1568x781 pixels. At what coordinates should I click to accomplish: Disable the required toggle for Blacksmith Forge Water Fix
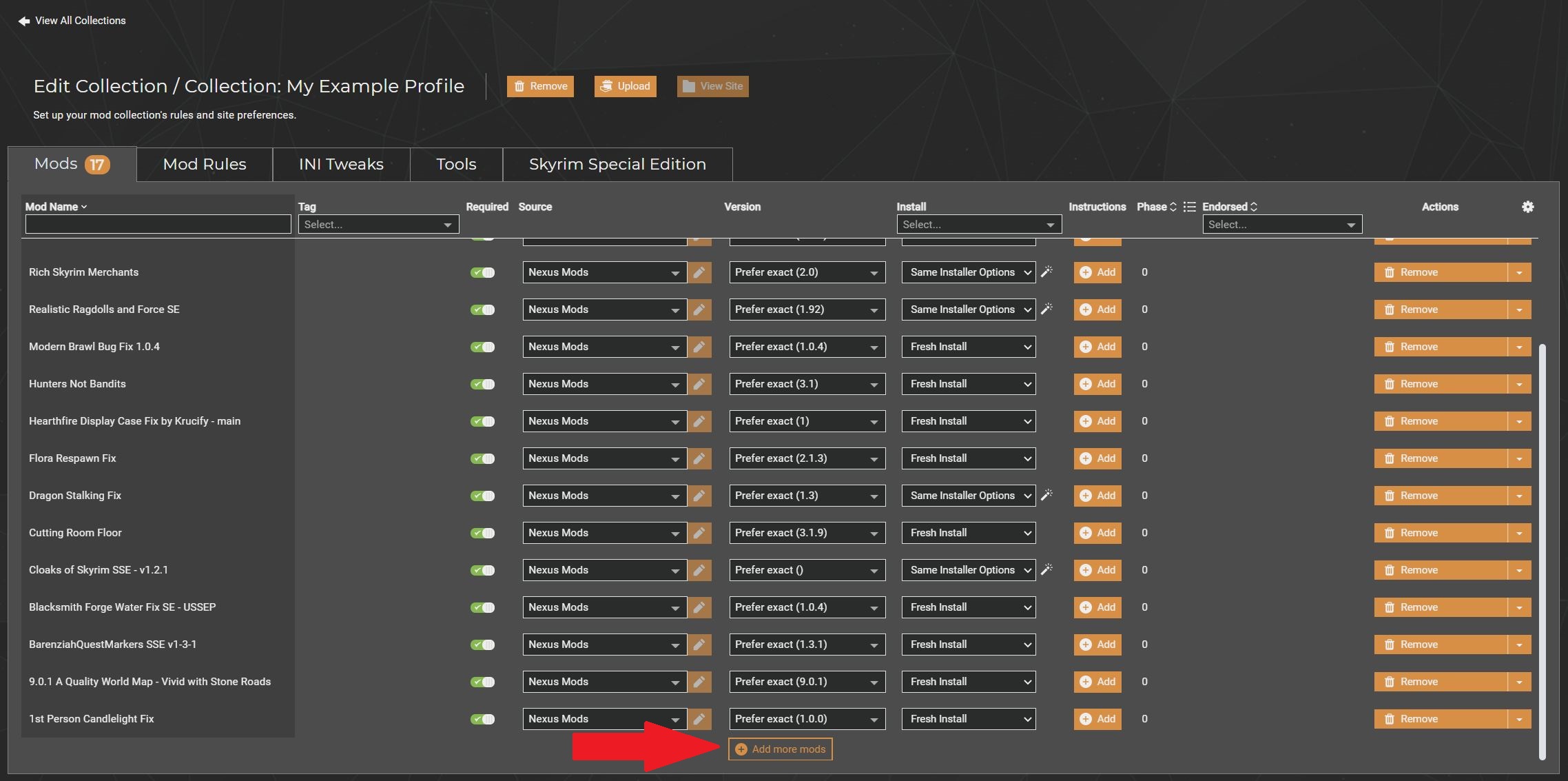483,607
